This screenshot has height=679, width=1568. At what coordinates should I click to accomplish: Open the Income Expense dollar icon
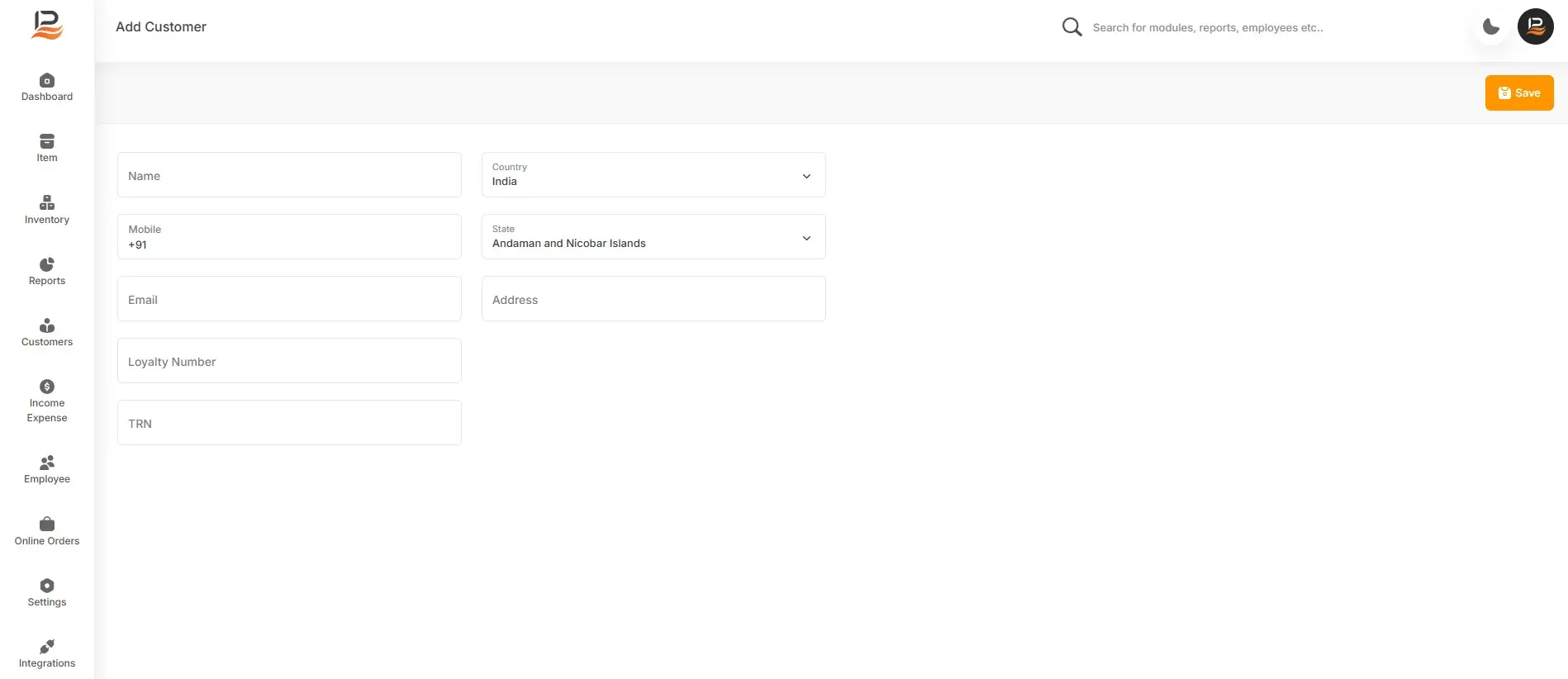pos(47,387)
